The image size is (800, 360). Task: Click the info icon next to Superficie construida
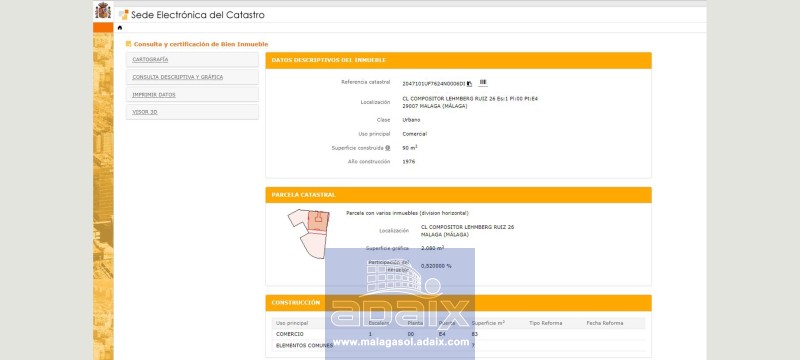pos(388,148)
